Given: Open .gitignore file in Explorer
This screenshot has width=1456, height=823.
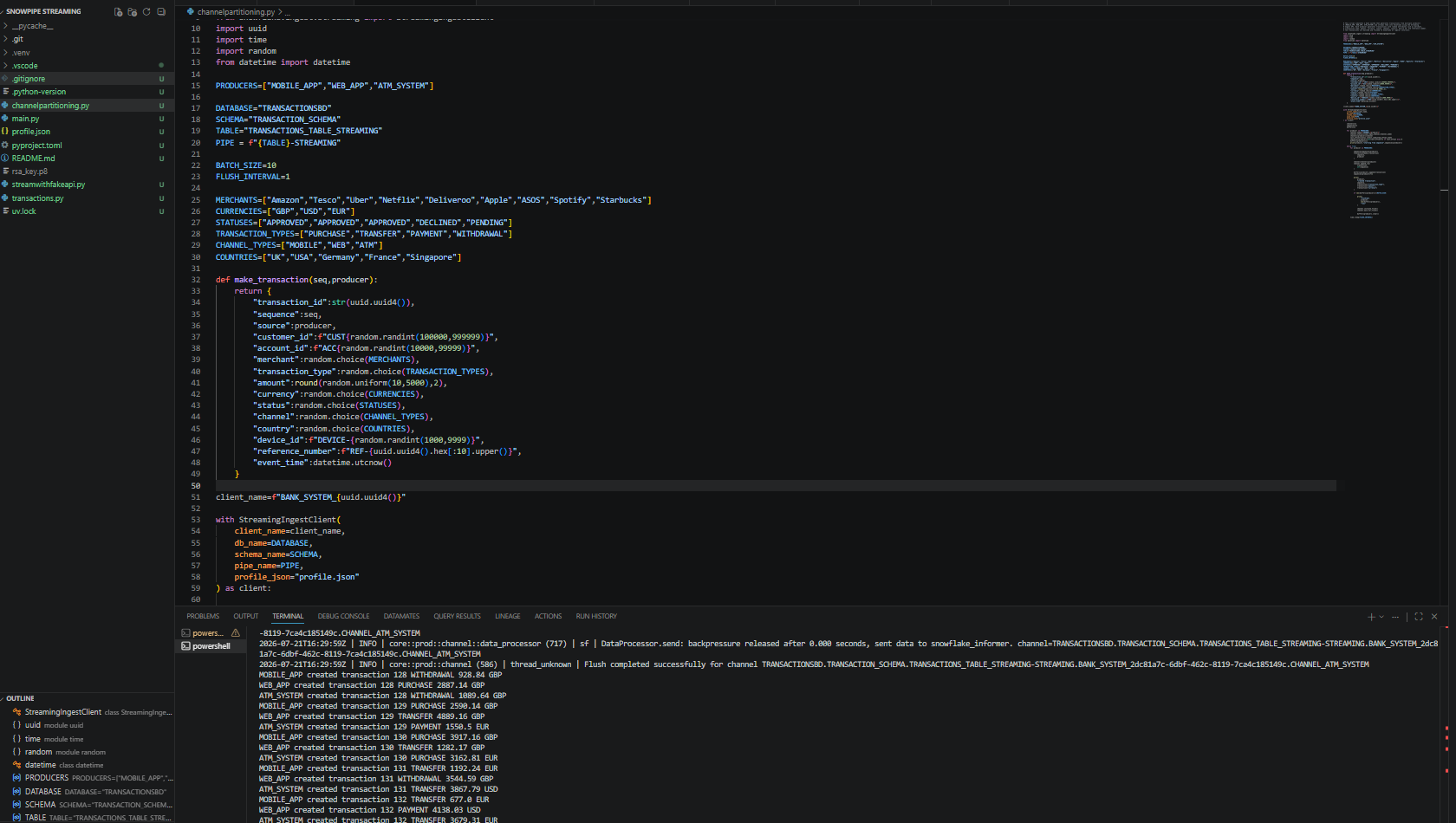Looking at the screenshot, I should click(x=87, y=79).
